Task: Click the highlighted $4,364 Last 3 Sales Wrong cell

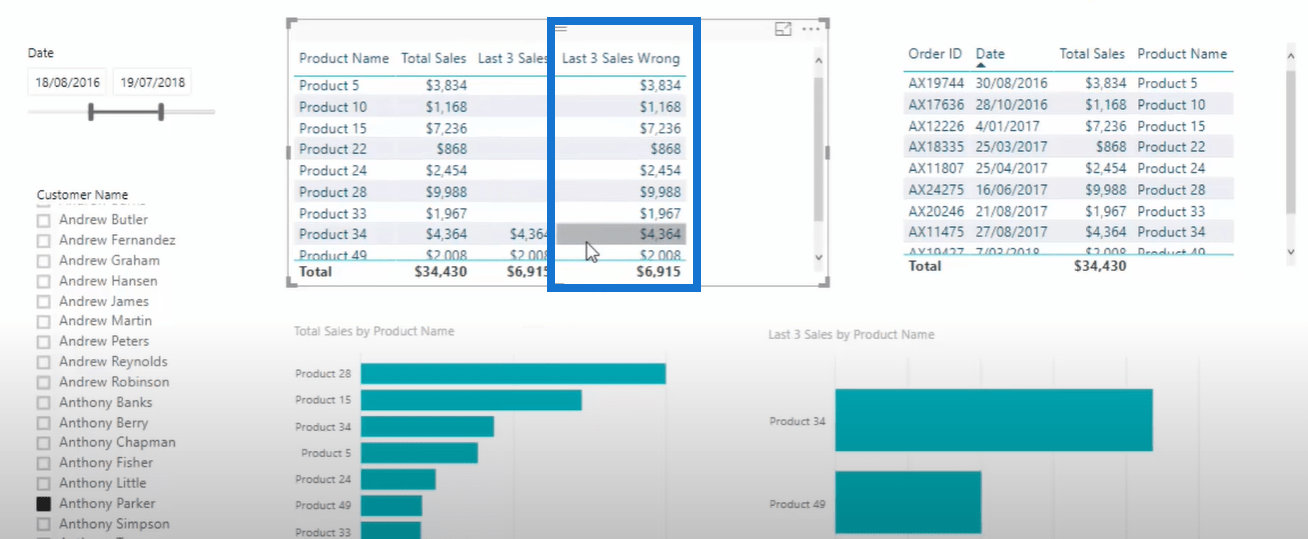Action: coord(621,234)
